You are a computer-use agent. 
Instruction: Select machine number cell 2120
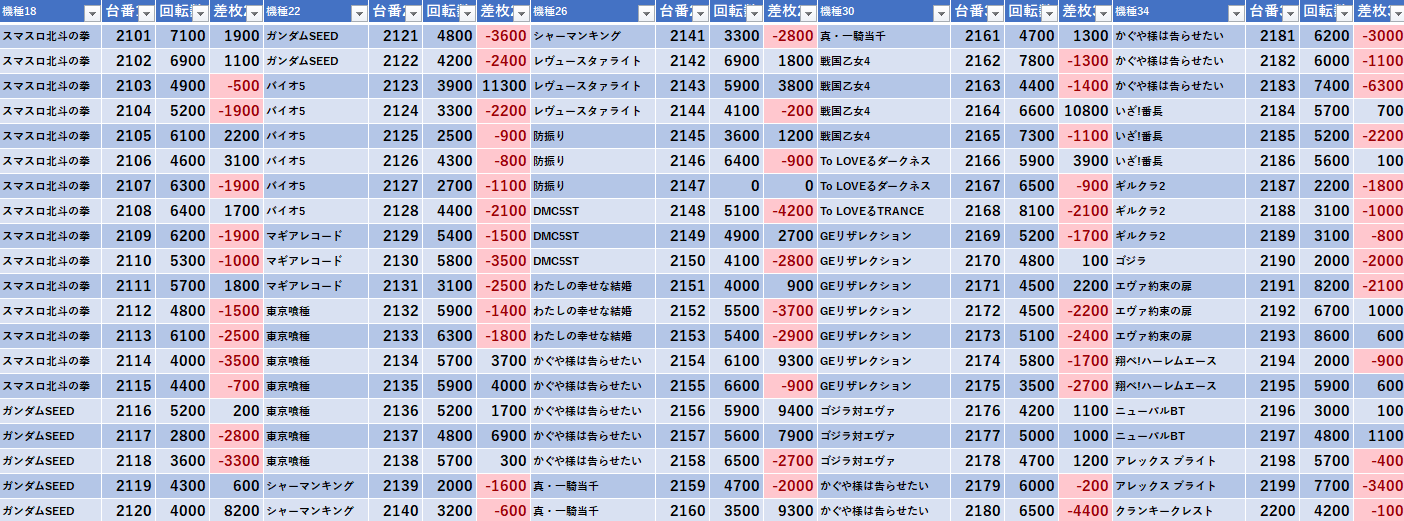129,511
